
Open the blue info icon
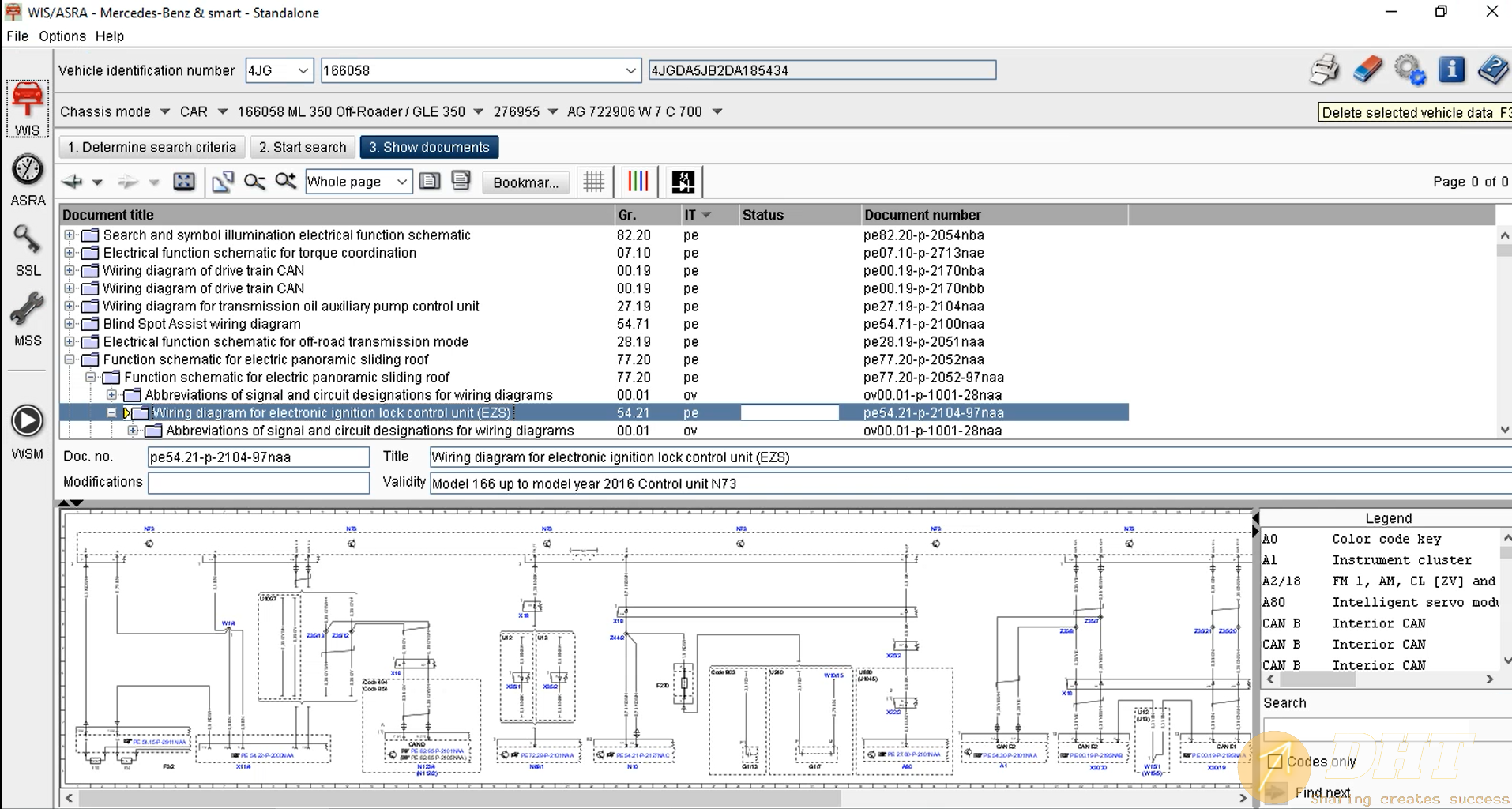1451,70
